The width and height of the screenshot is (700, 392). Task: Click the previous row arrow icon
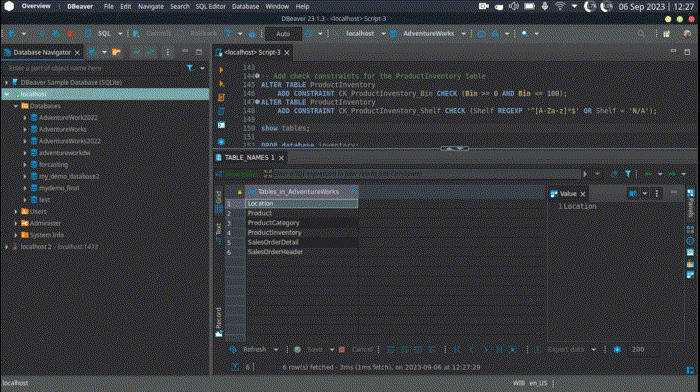471,350
